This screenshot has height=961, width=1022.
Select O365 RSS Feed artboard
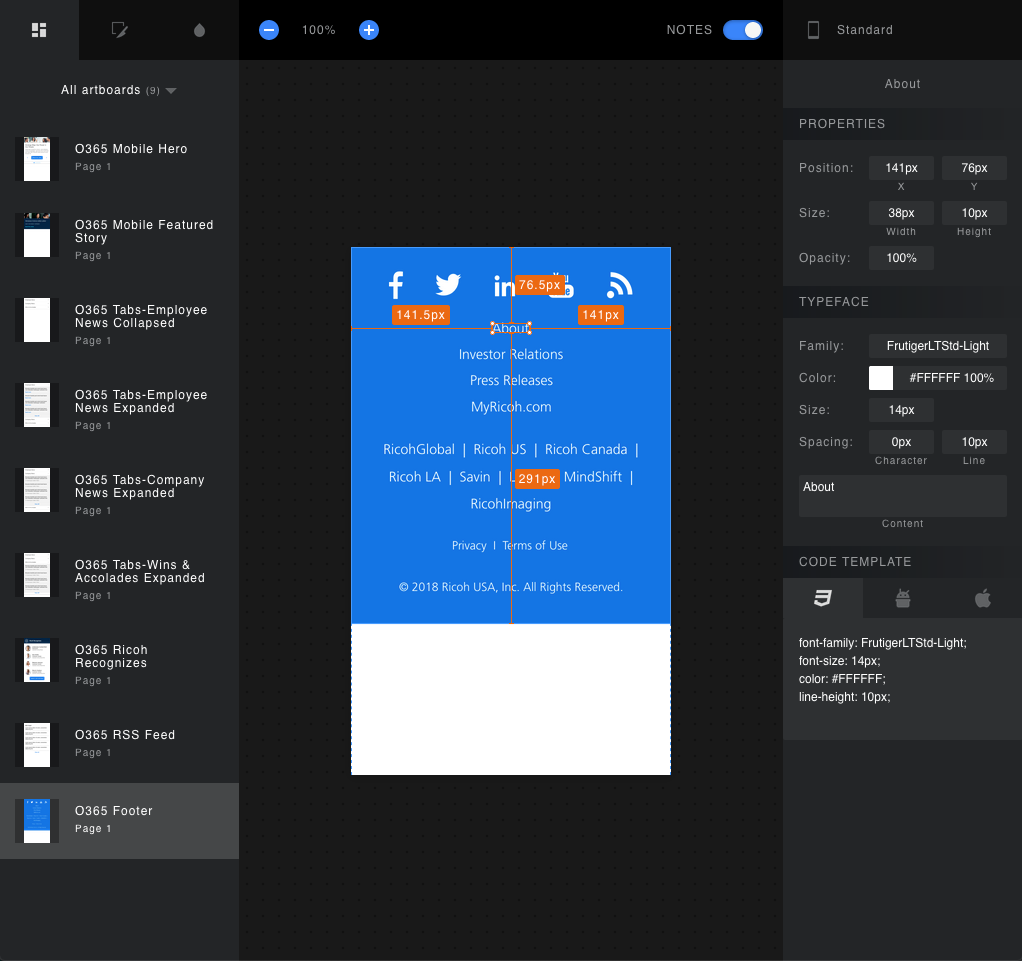119,743
